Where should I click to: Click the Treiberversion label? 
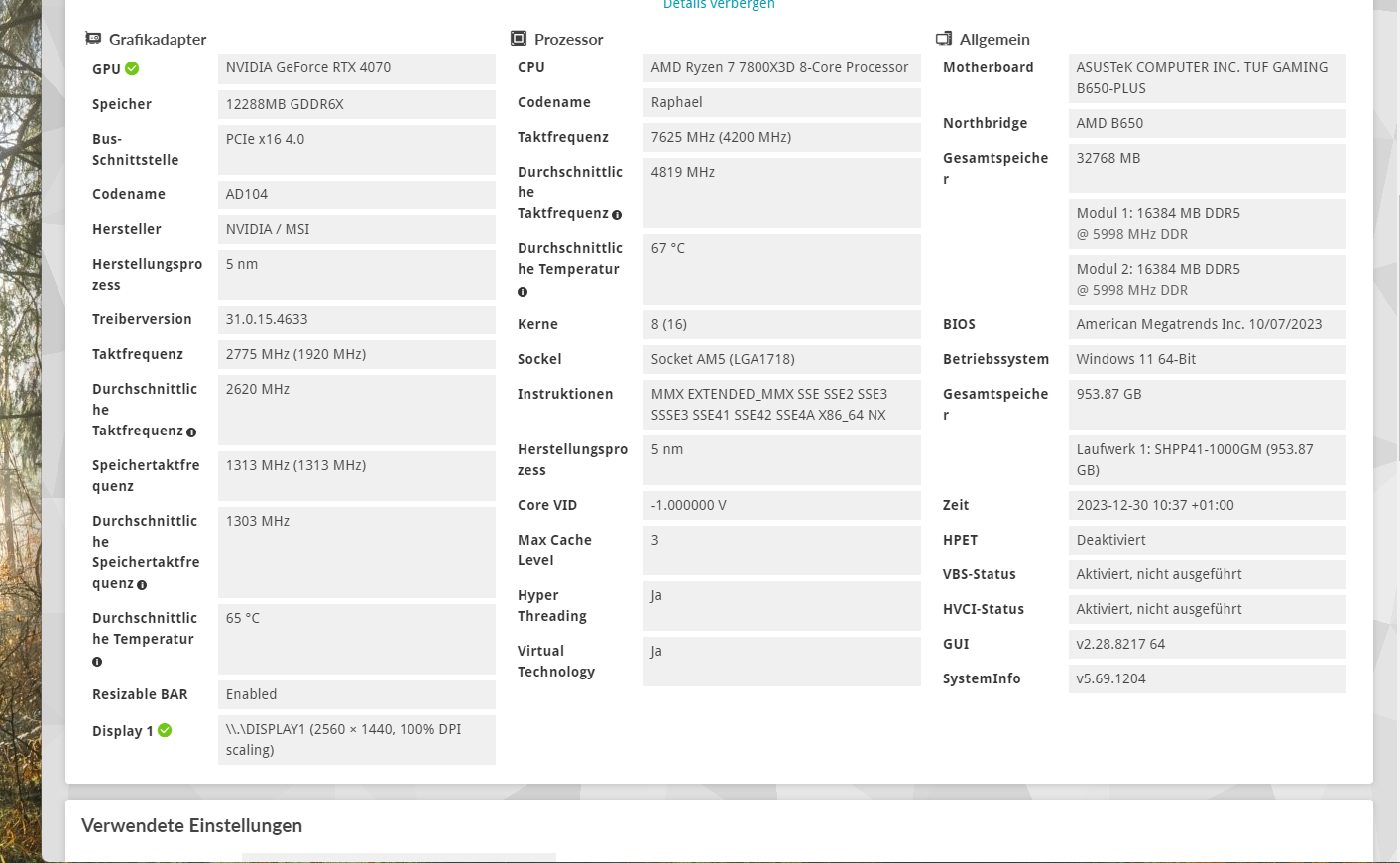[142, 319]
